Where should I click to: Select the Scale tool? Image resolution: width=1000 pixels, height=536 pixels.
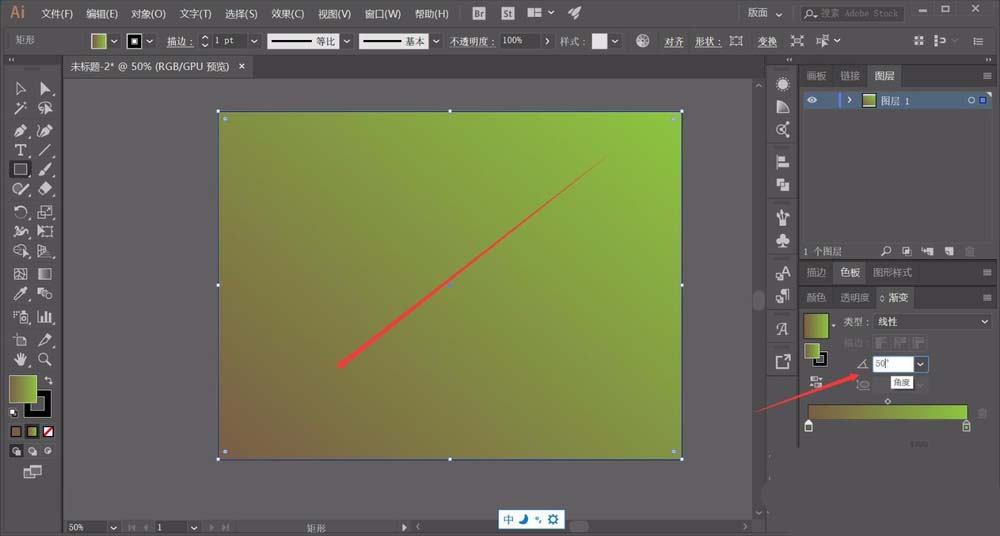click(x=45, y=212)
